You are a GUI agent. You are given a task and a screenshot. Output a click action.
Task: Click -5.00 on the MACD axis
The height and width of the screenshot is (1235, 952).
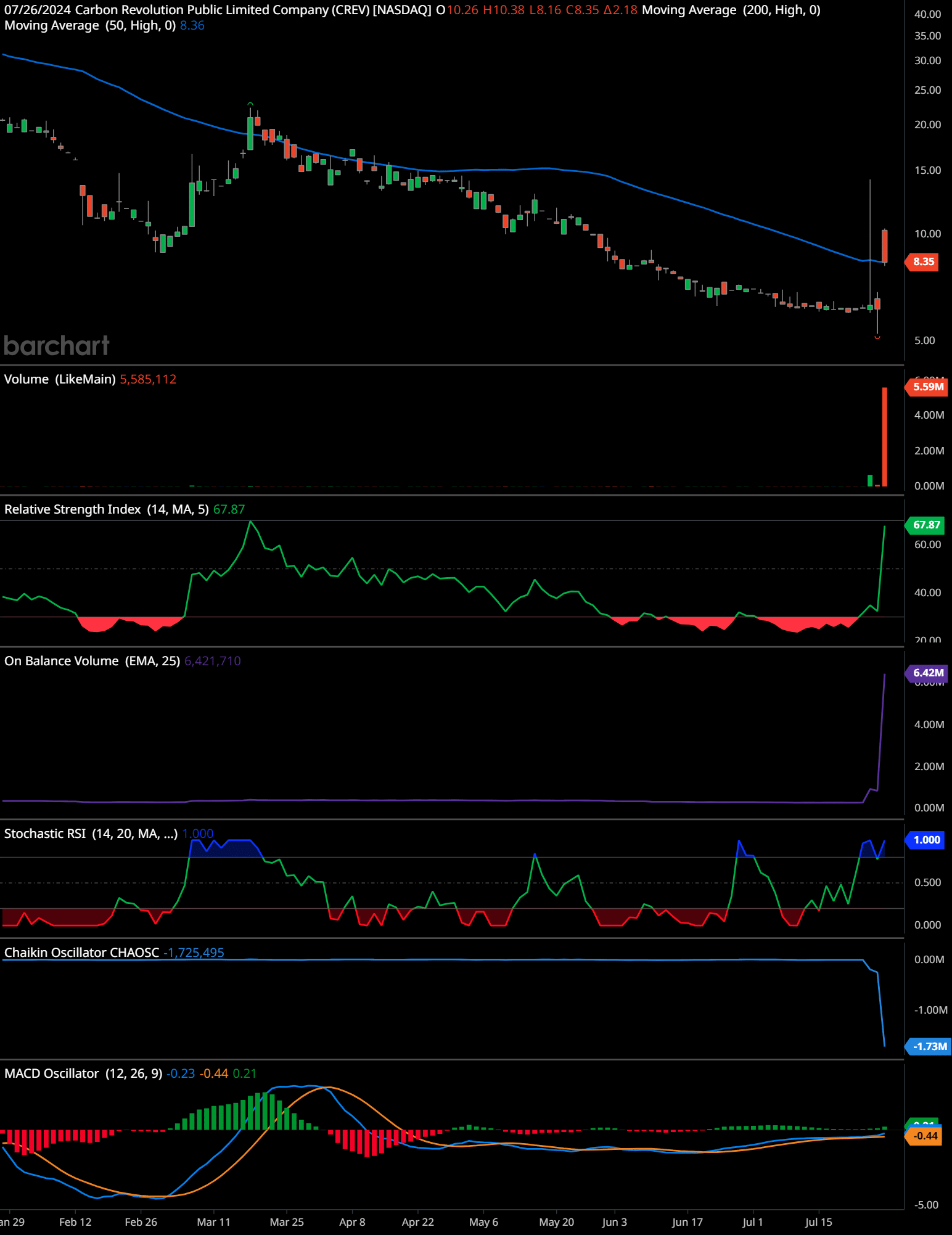pyautogui.click(x=926, y=1205)
